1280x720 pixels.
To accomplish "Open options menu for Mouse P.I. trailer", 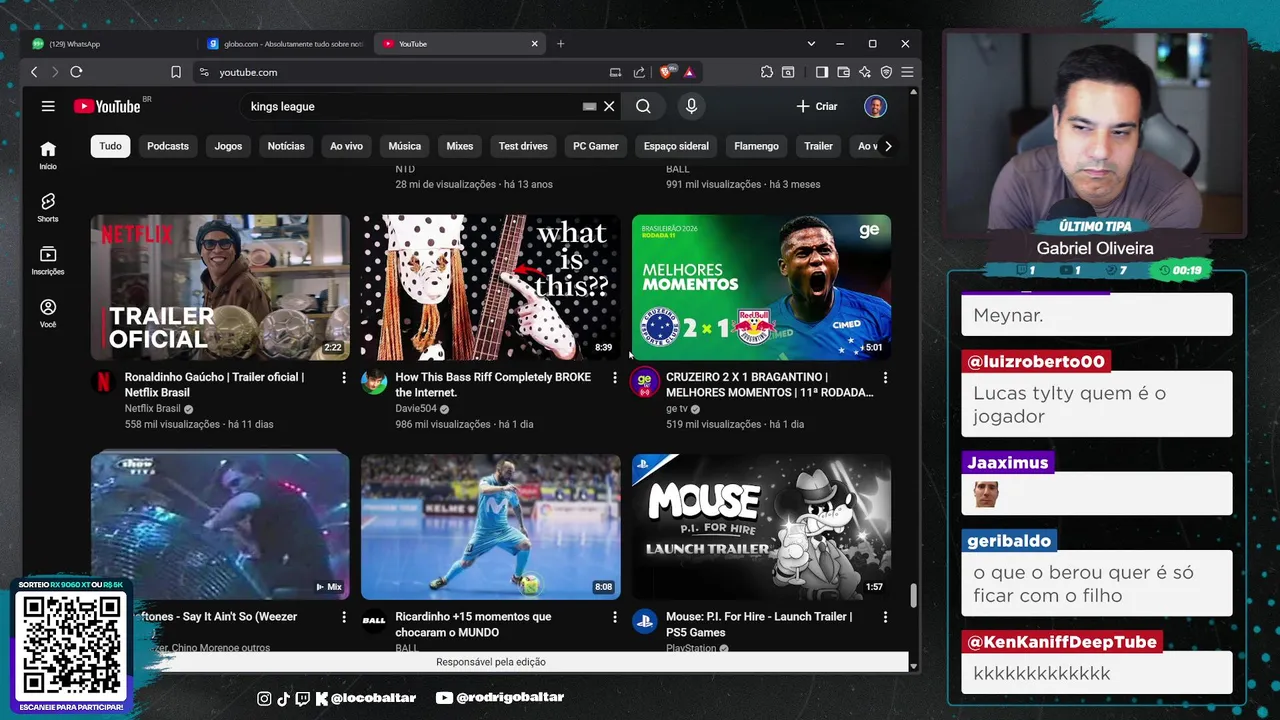I will pos(885,618).
